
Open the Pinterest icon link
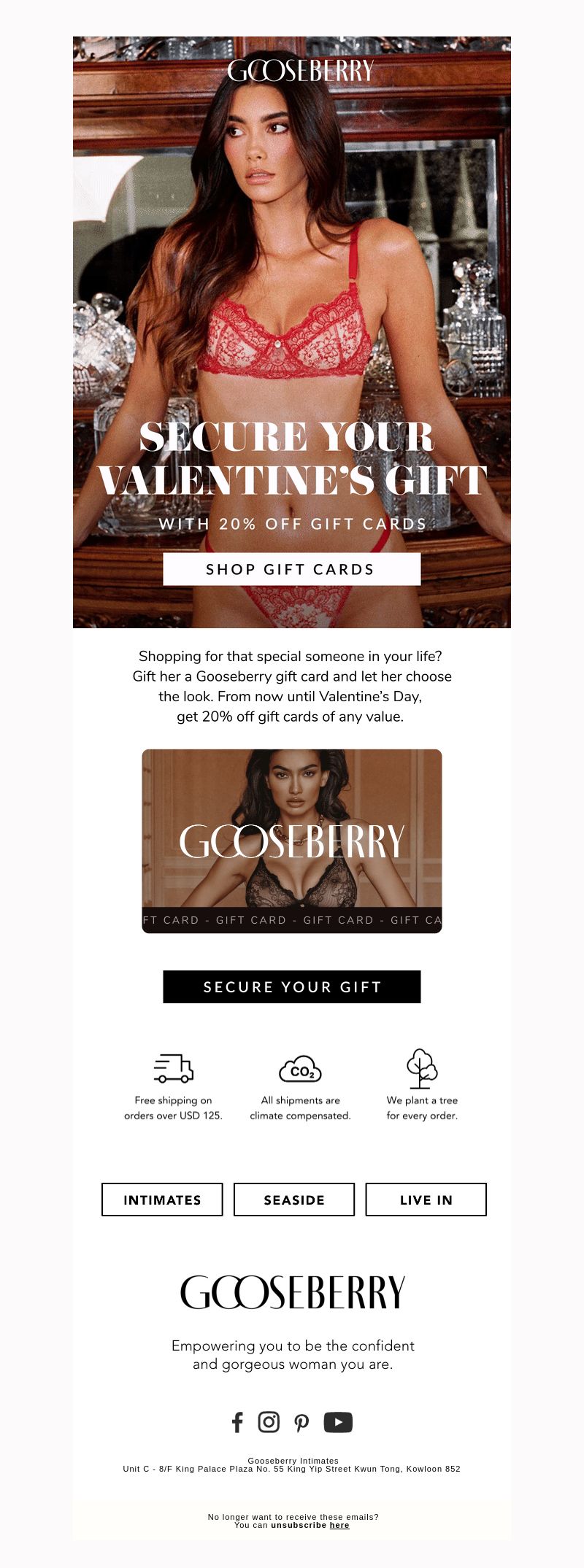pyautogui.click(x=301, y=1423)
